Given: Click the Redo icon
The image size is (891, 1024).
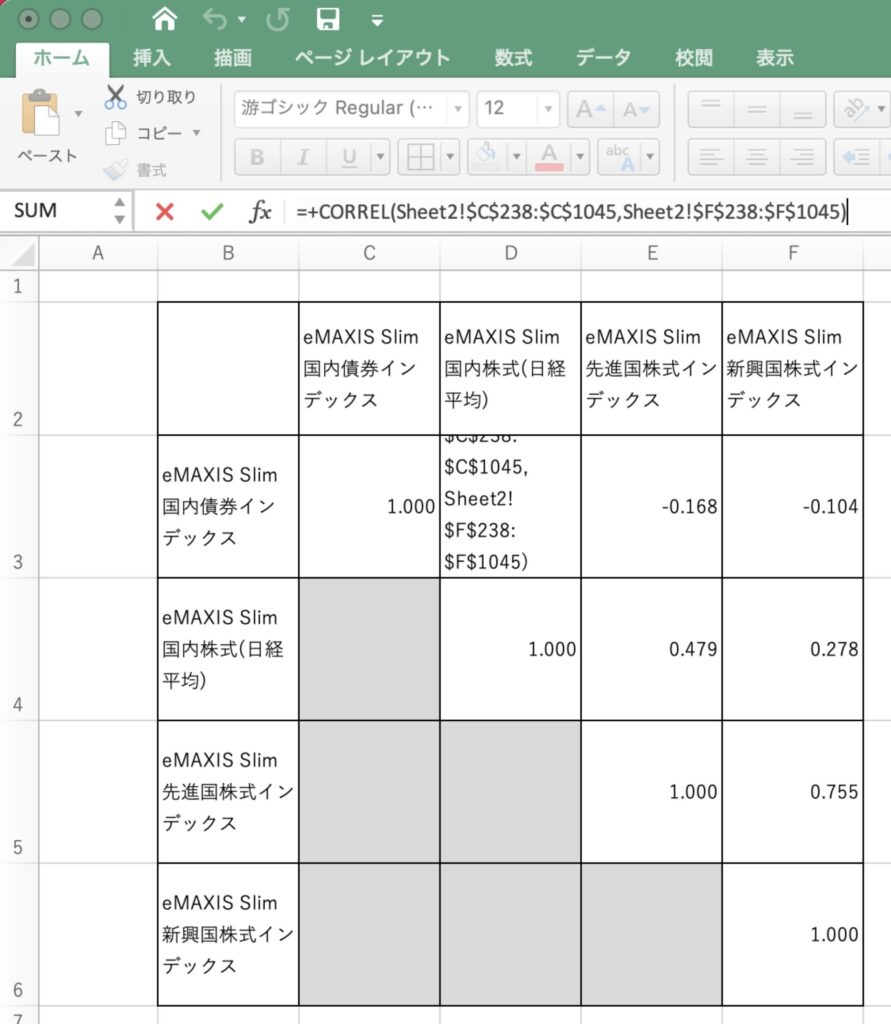Looking at the screenshot, I should (x=278, y=20).
